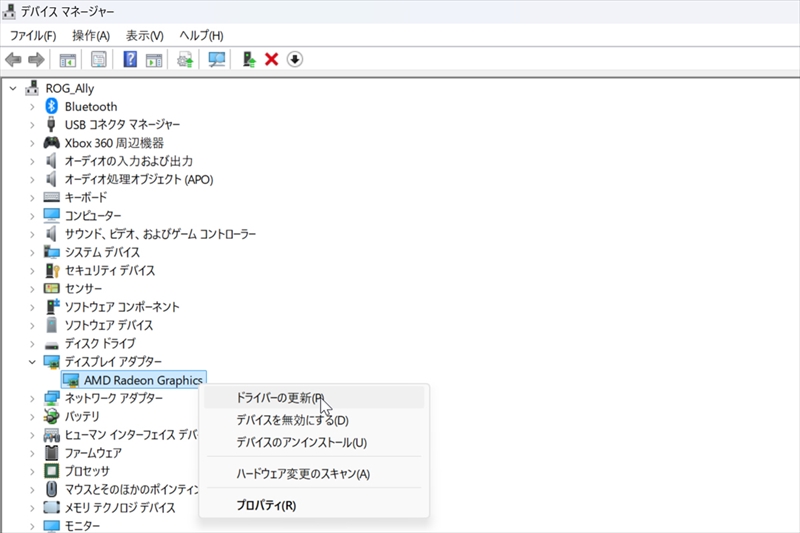Click the USB コネクタ マネージャー plug icon

(51, 124)
